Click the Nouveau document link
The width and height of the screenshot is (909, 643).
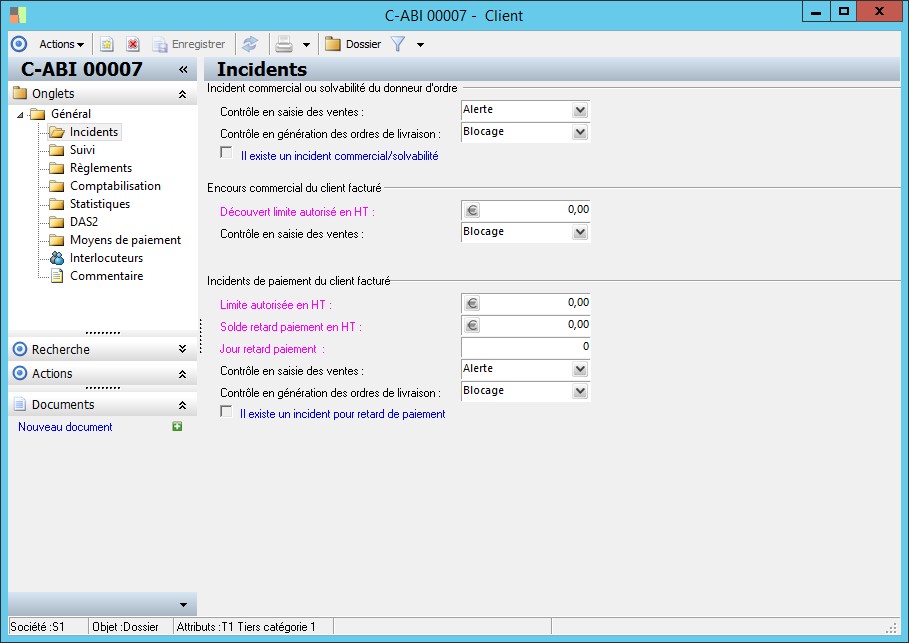coord(65,427)
